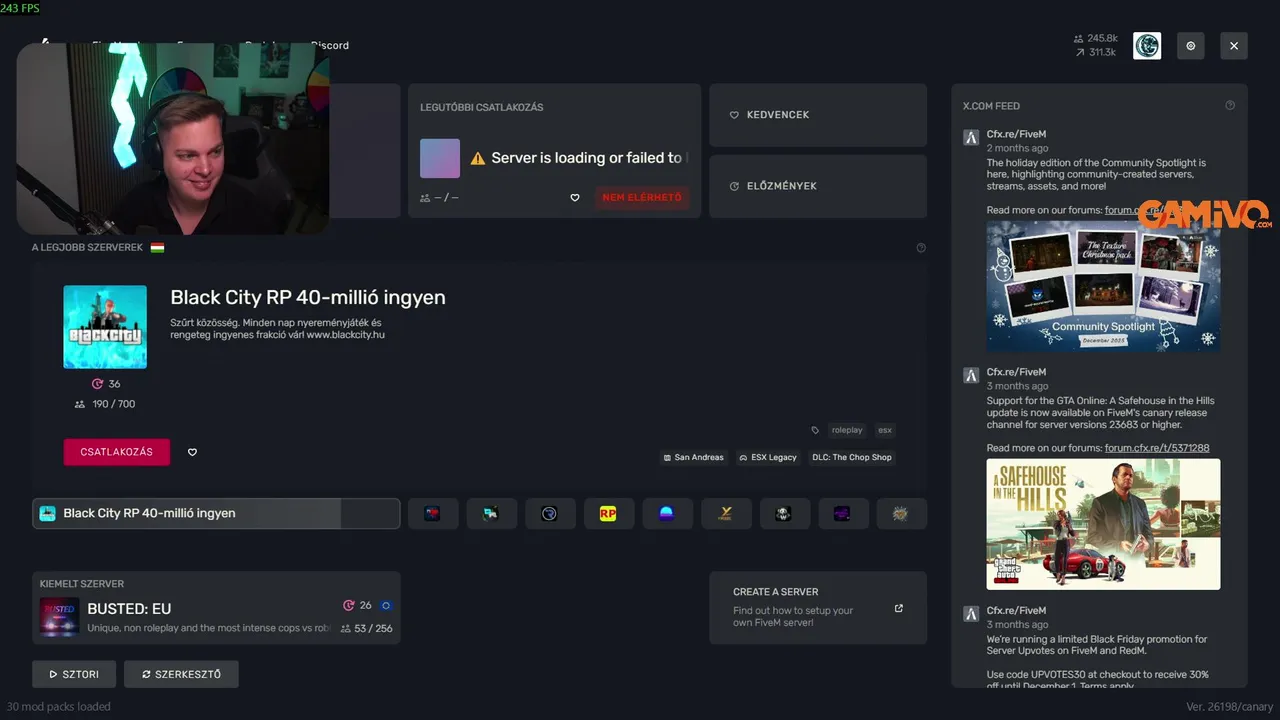The height and width of the screenshot is (720, 1280).
Task: Open the Community Spotlight feed image
Action: (x=1103, y=286)
